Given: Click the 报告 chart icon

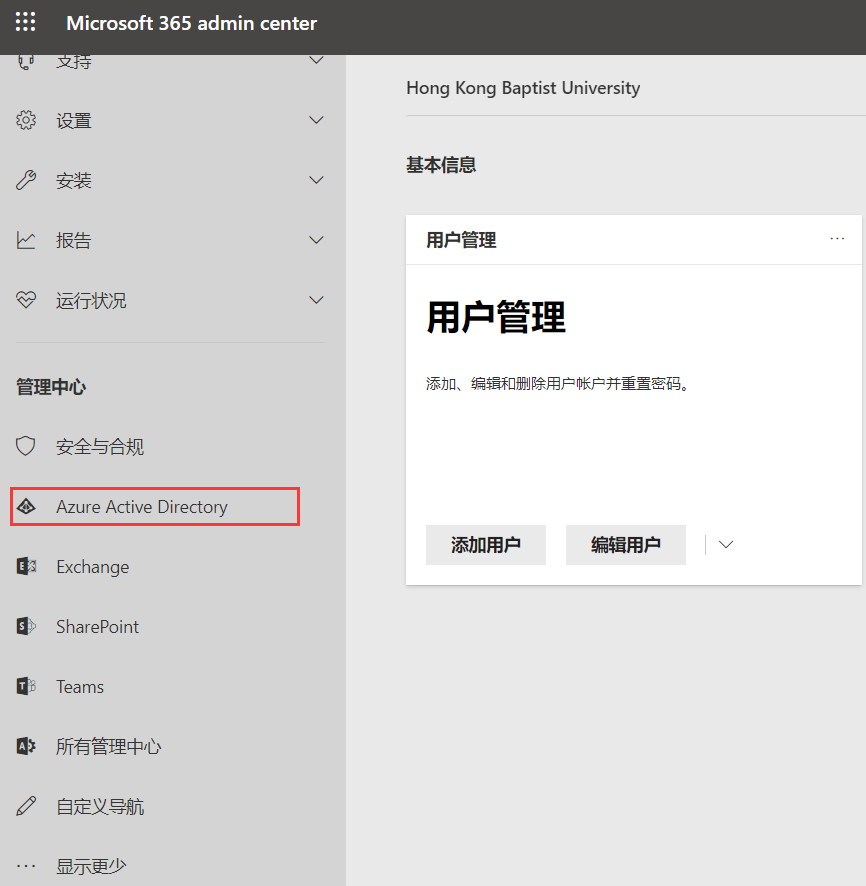Looking at the screenshot, I should point(27,241).
